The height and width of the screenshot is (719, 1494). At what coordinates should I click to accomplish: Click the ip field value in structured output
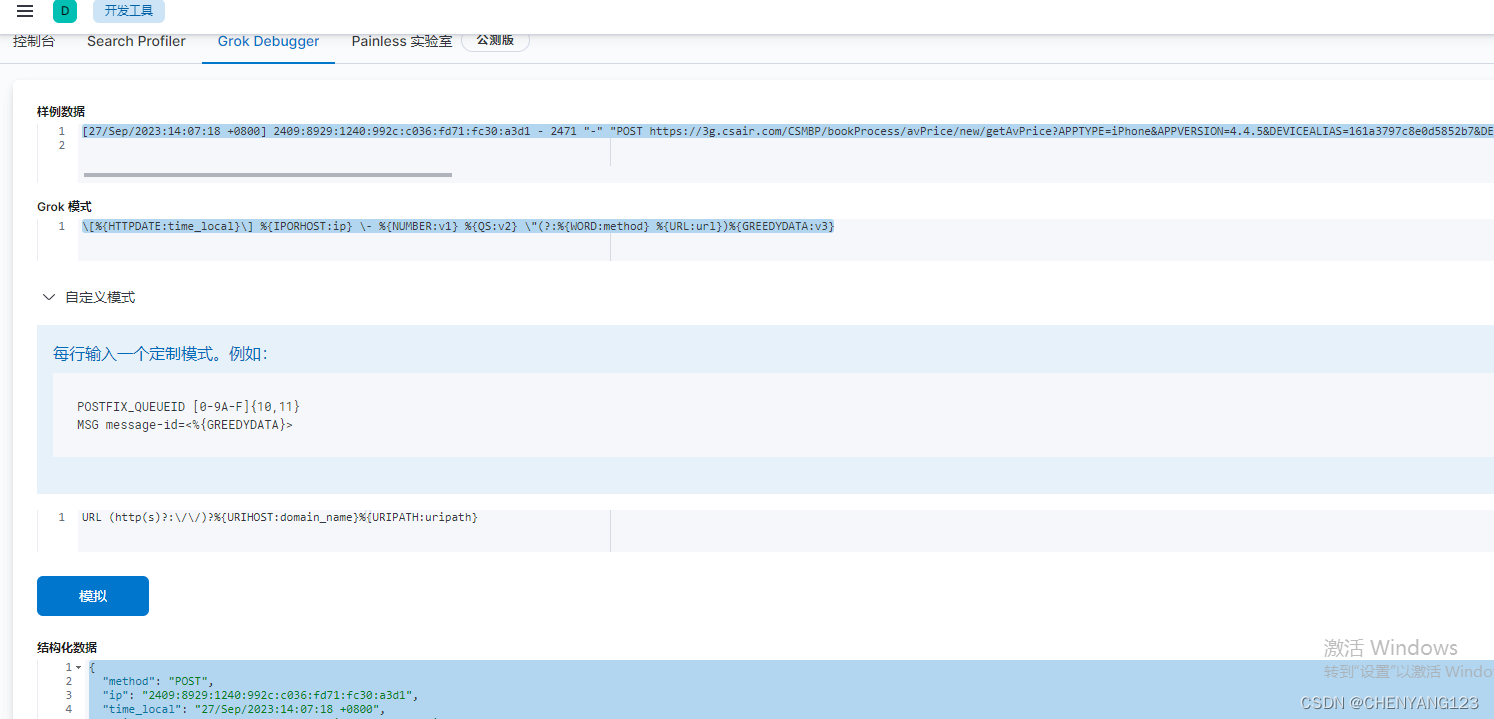coord(285,694)
